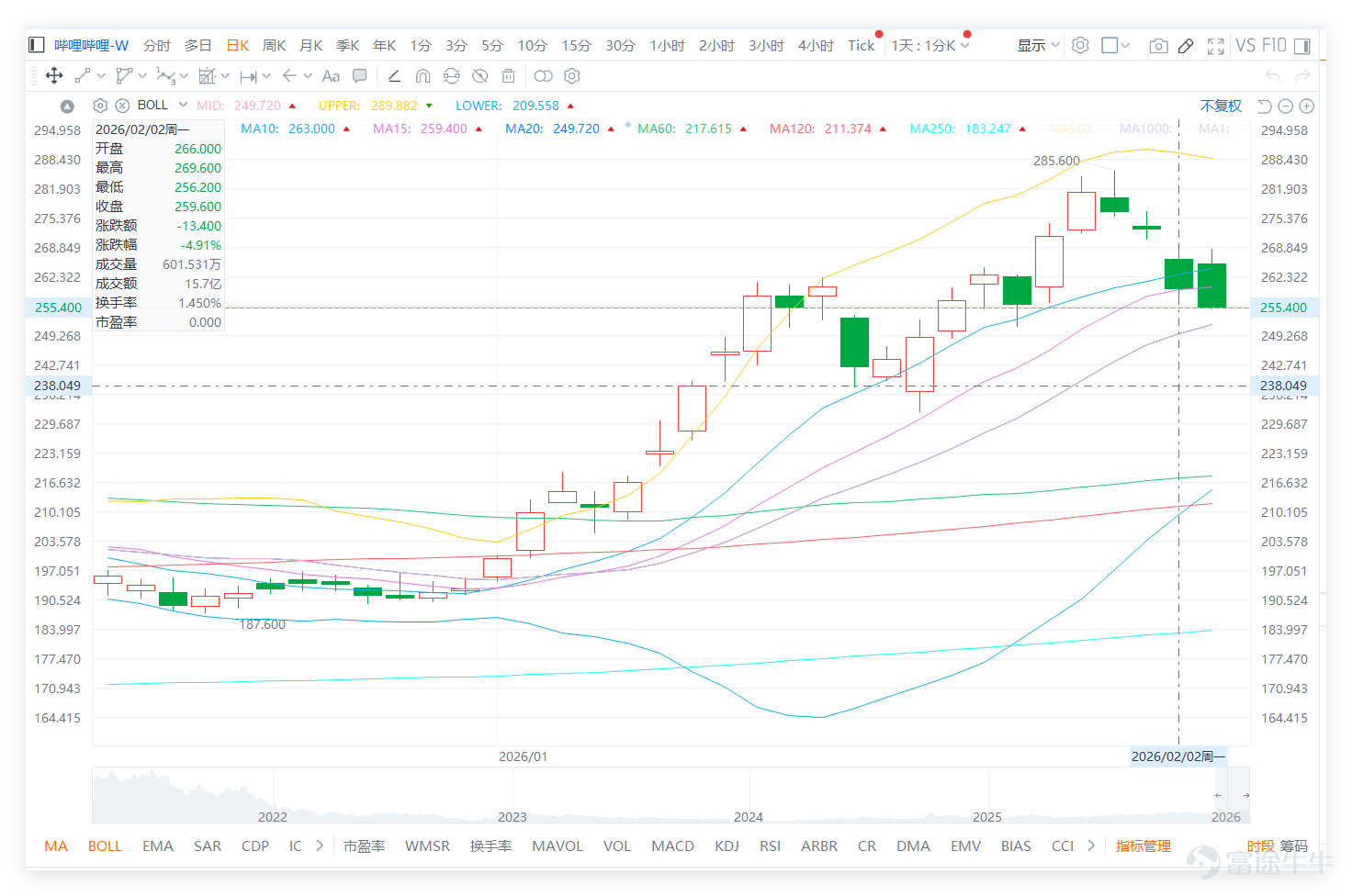Enter fullscreen chart mode
Screen dimensions: 1352x896
(1216, 46)
